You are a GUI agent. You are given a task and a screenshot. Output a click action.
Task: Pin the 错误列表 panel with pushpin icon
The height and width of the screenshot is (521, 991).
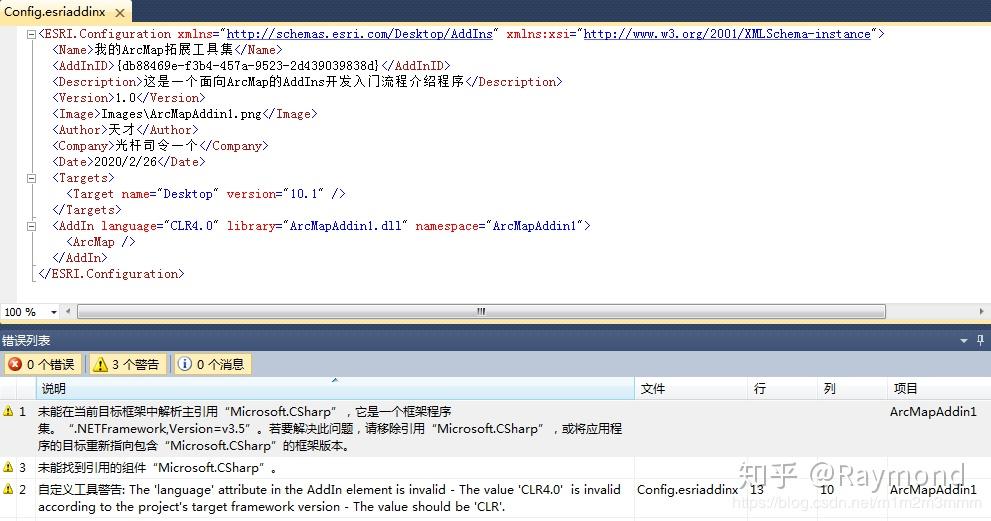pyautogui.click(x=980, y=341)
